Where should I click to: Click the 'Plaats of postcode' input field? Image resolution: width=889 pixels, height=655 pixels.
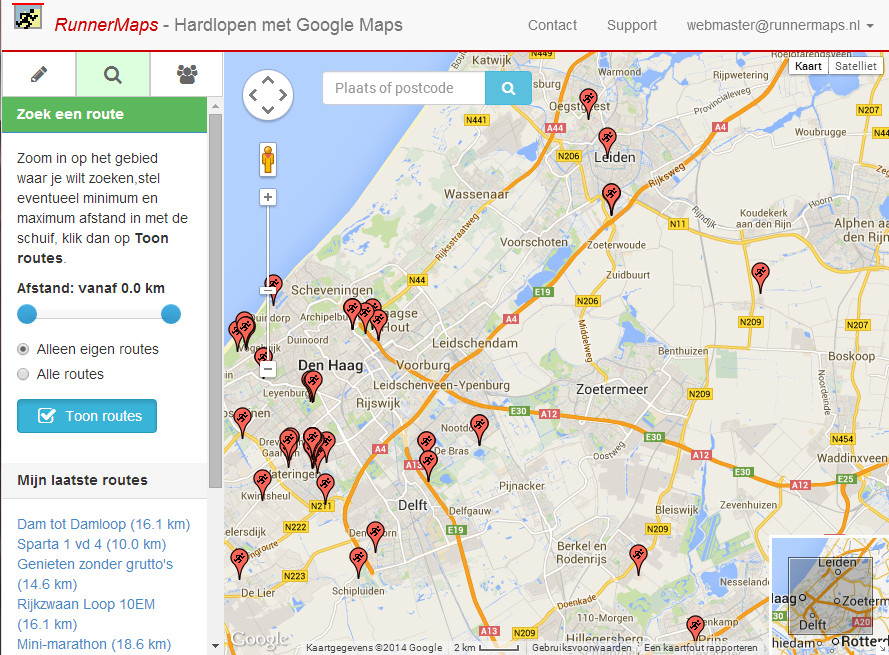click(x=404, y=88)
